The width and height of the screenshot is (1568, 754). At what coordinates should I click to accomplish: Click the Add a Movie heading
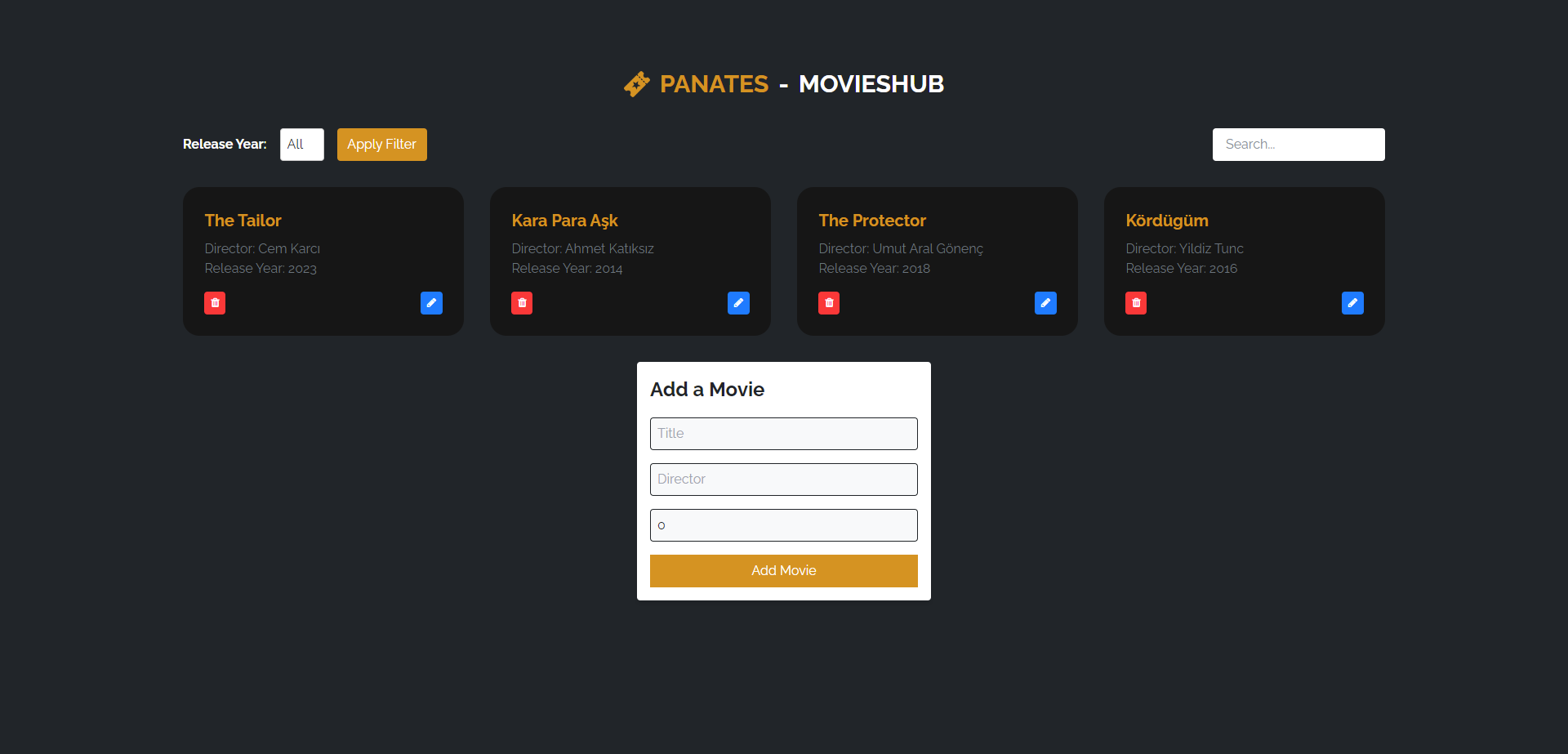click(707, 390)
